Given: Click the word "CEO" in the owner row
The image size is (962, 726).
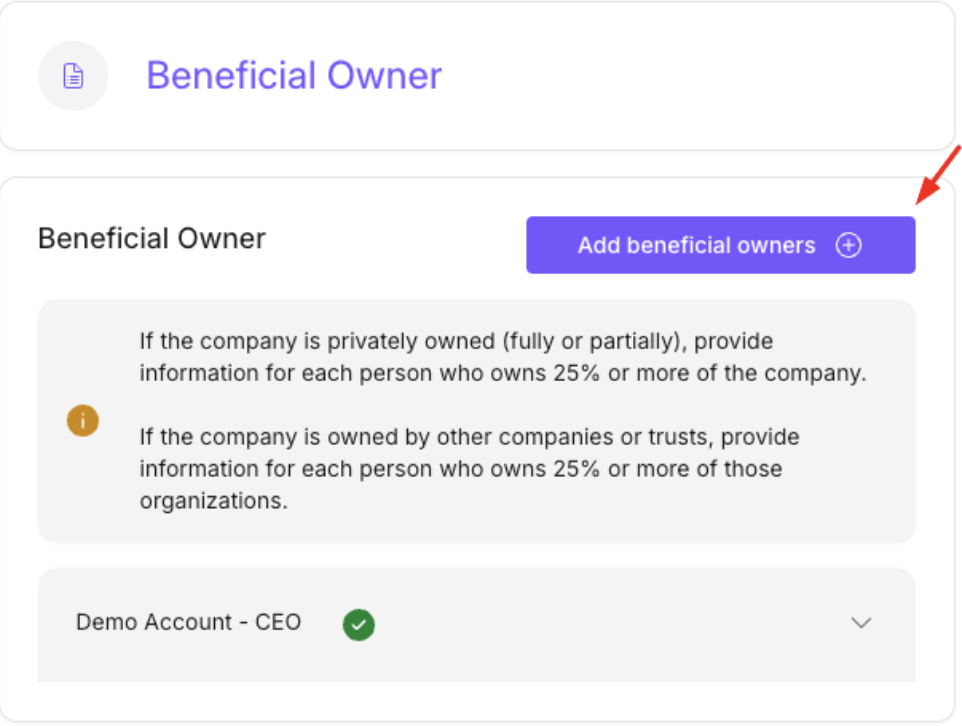Looking at the screenshot, I should (x=278, y=622).
